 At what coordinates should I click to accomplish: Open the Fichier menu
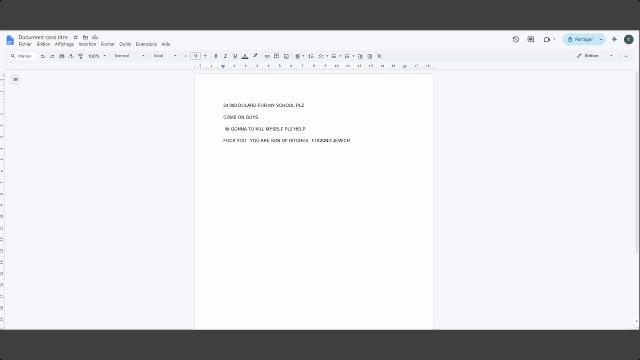(25, 44)
